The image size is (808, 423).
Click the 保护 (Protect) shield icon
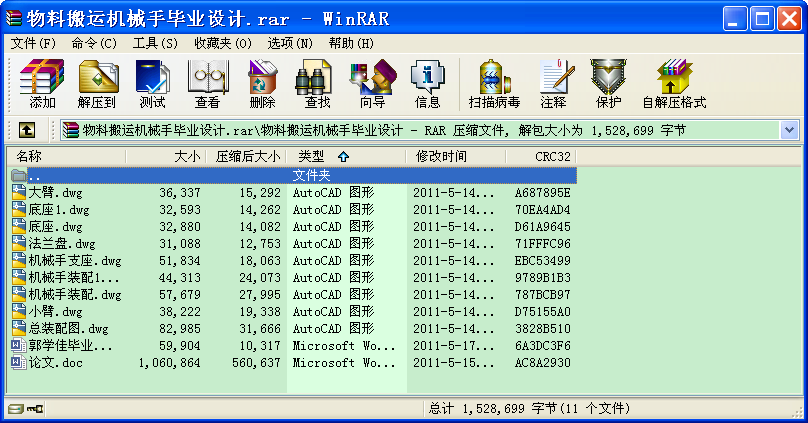(609, 84)
